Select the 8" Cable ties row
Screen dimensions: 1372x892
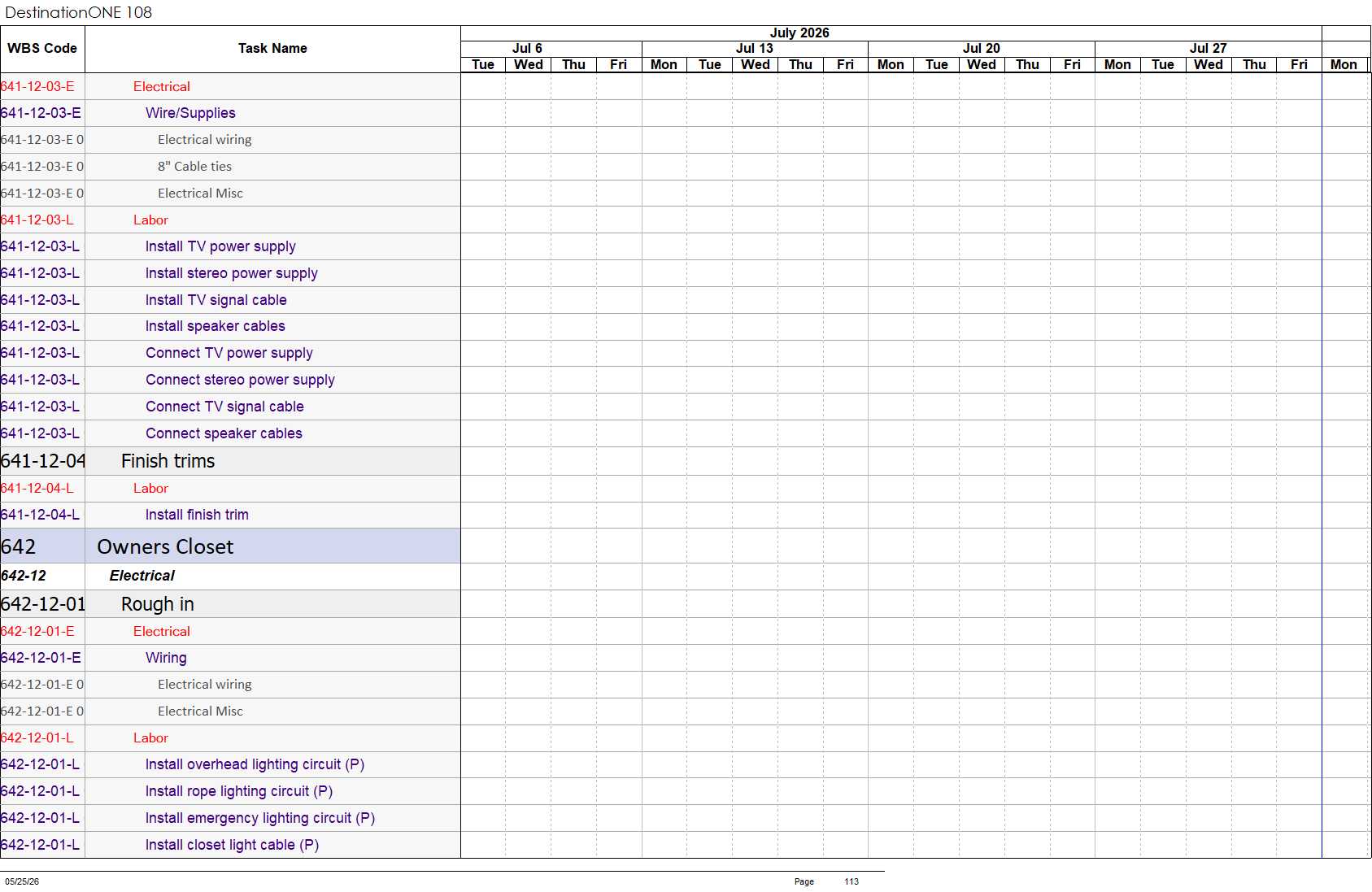click(x=230, y=167)
